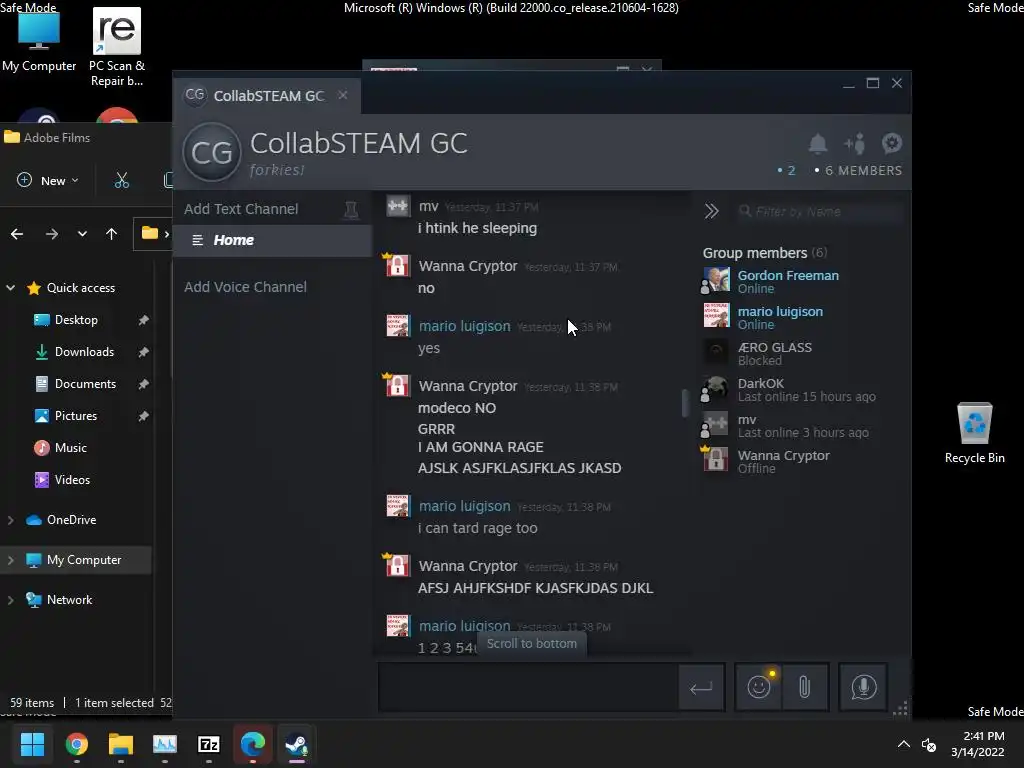Collapse the group members panel with double chevron
The width and height of the screenshot is (1024, 768).
click(712, 211)
